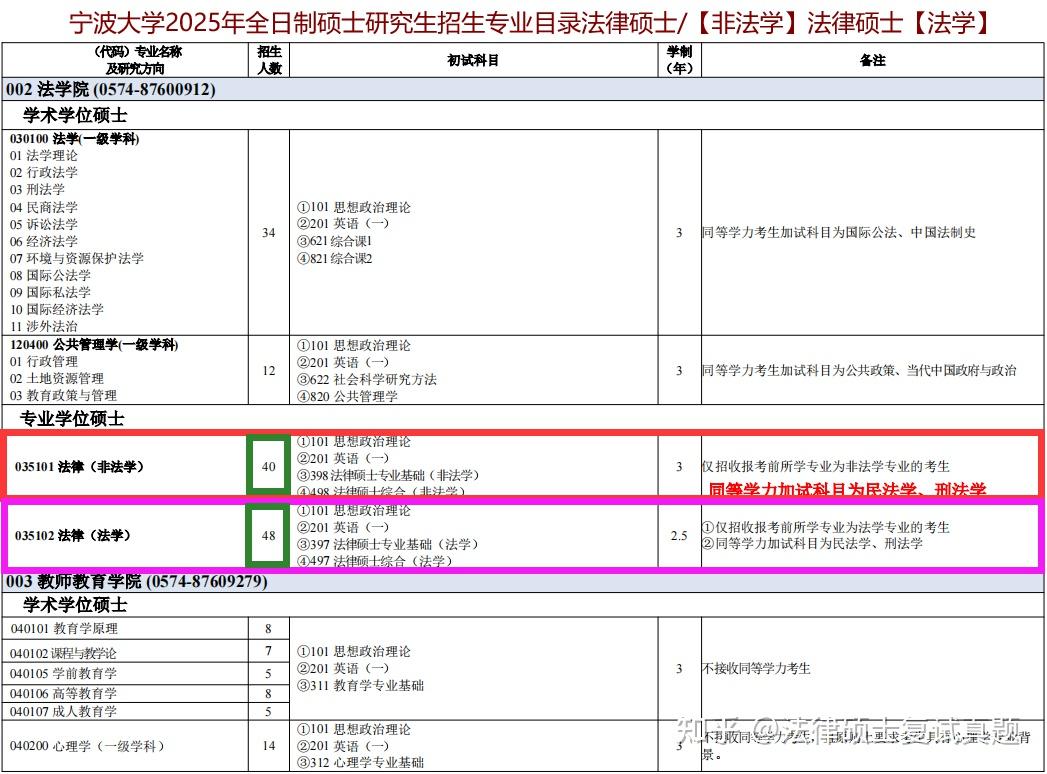
Task: Click the 专业学位硕士 section heading
Action: click(72, 419)
